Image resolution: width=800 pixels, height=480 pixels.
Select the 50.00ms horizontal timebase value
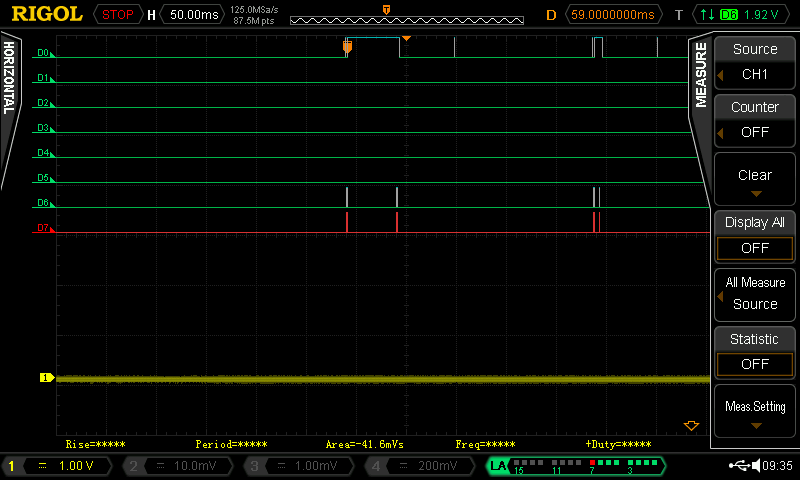point(194,15)
